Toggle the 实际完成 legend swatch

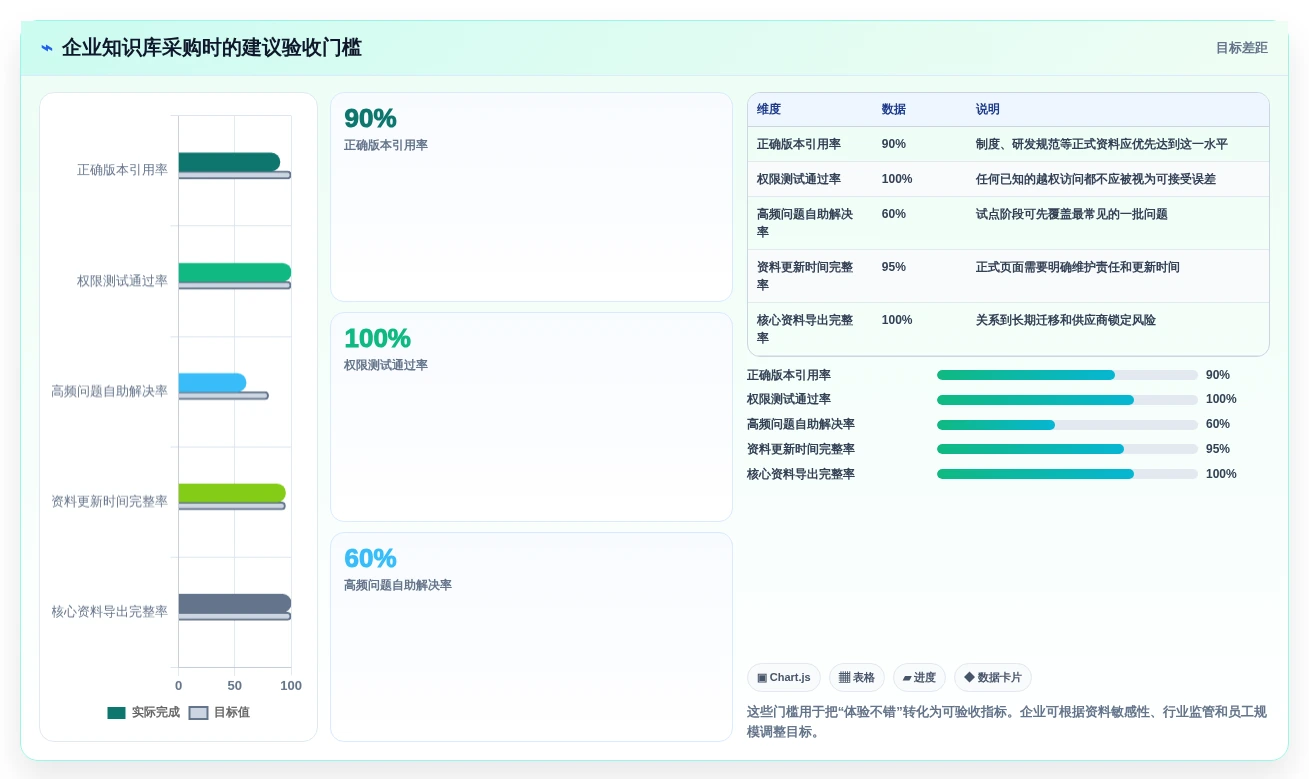[117, 713]
